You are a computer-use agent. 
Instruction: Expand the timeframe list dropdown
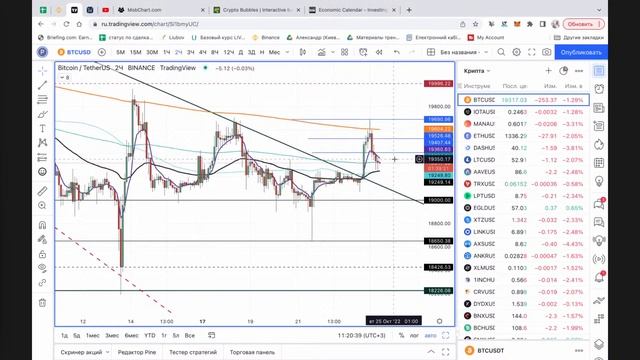click(x=287, y=52)
